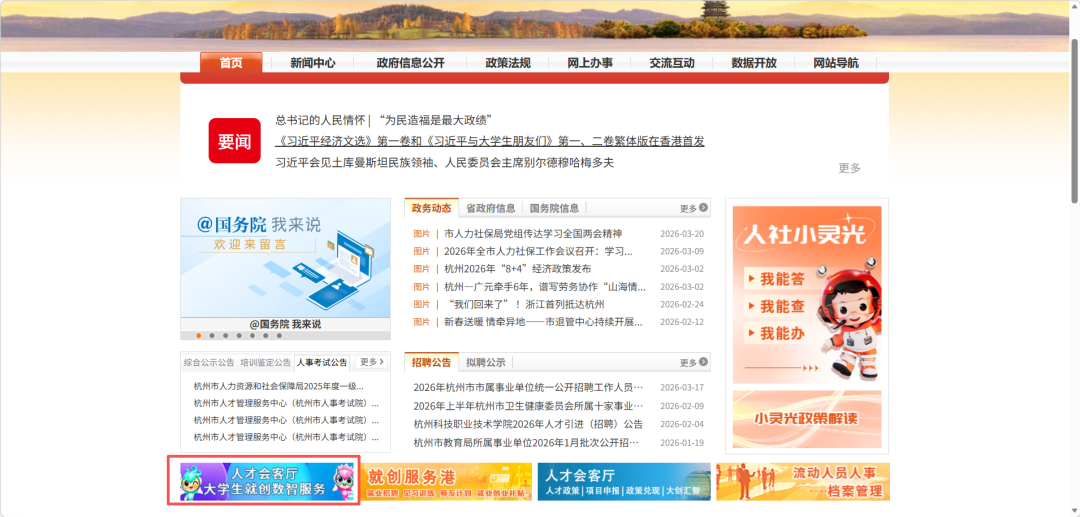Click the date 2026-03-20
1080x517 pixels.
pyautogui.click(x=682, y=233)
